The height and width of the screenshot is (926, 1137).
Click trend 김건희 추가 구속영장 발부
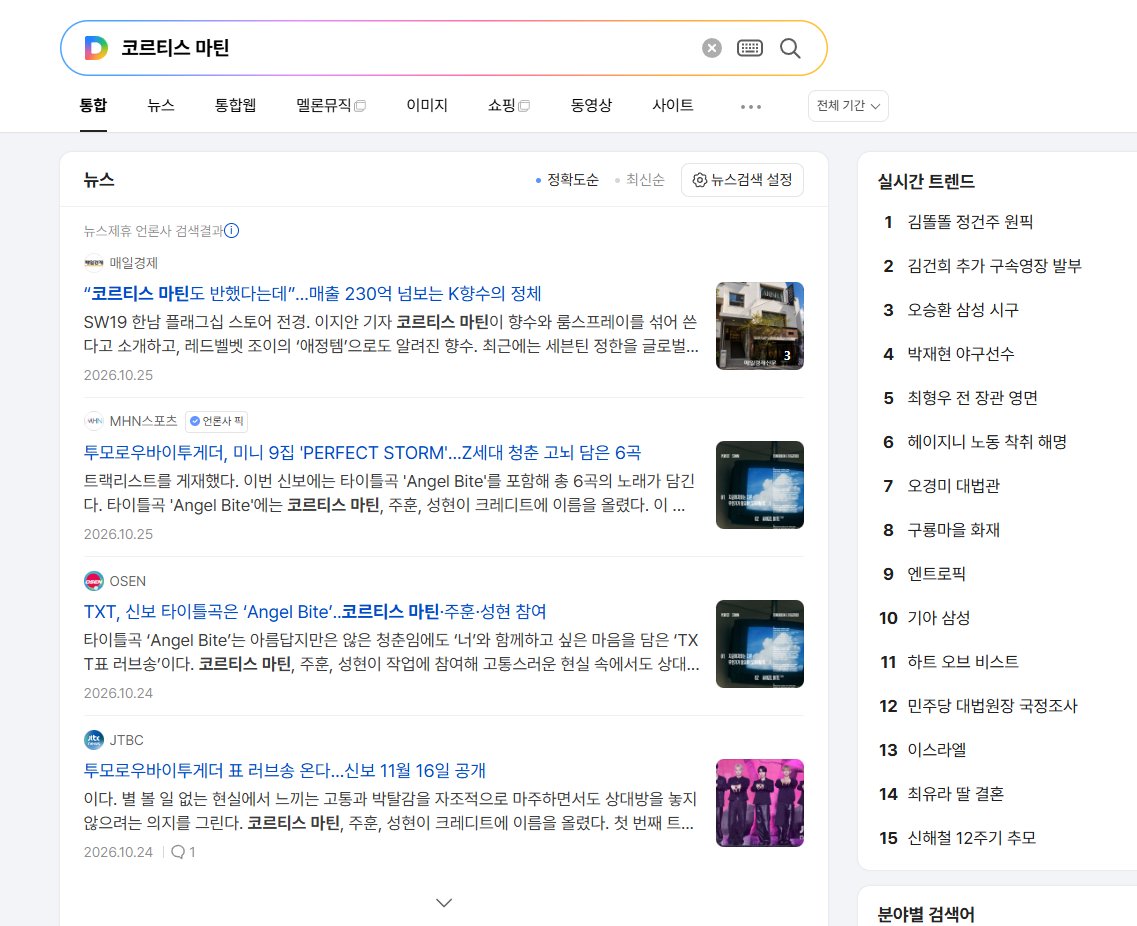click(994, 266)
